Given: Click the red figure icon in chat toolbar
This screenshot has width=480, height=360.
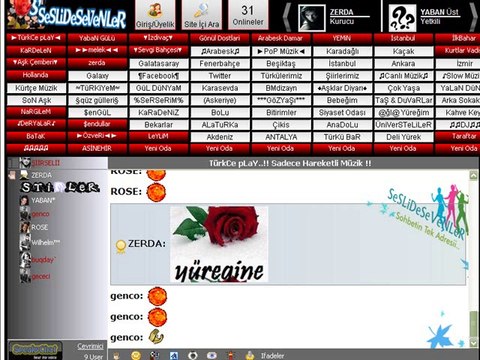Looking at the screenshot, I should point(230,356).
